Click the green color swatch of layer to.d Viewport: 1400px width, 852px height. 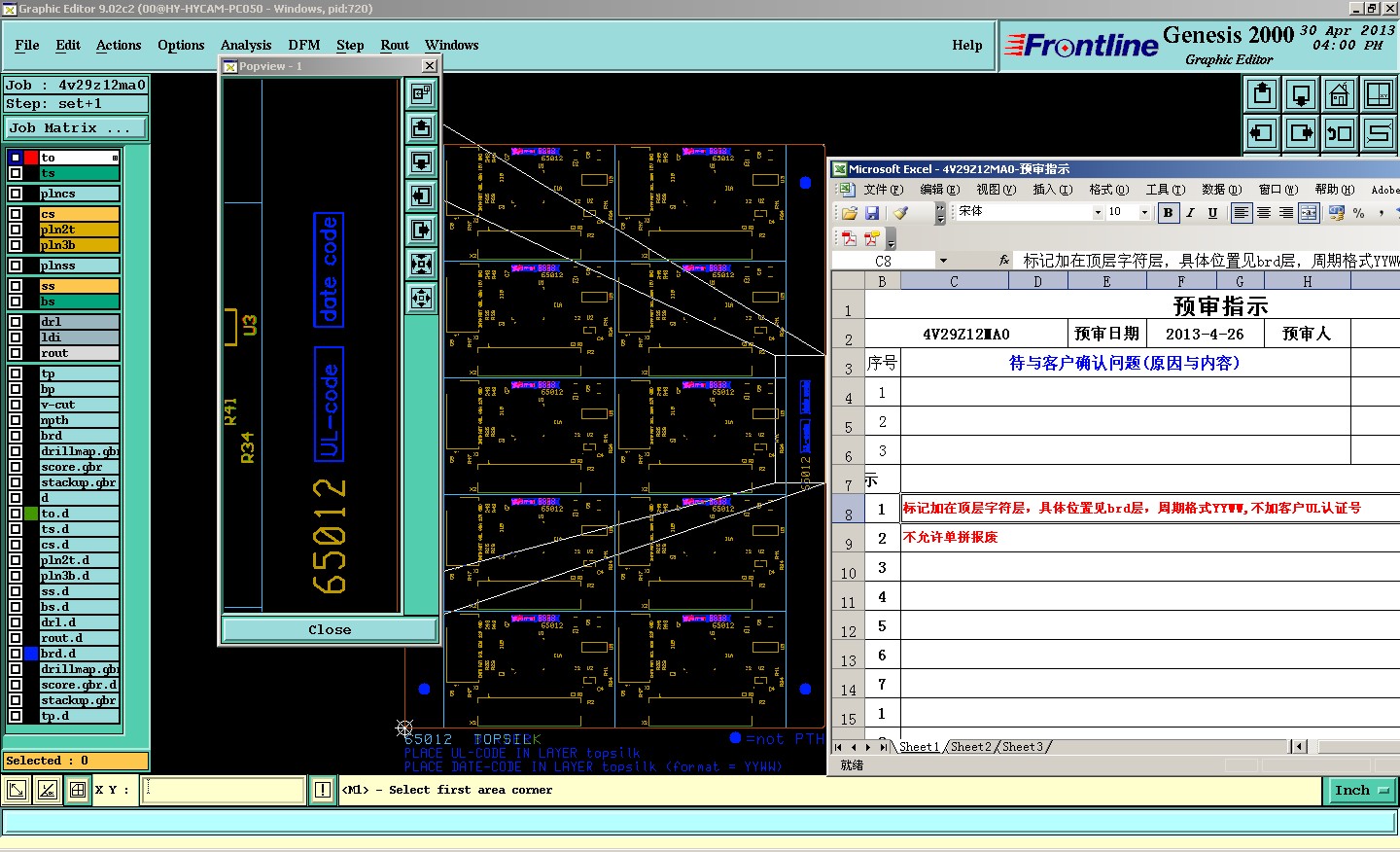click(31, 514)
